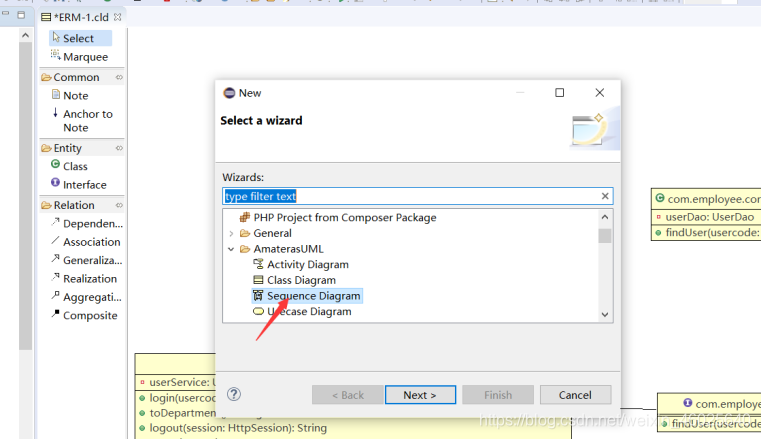
Task: Pin the Common palette drawer
Action: pyautogui.click(x=119, y=78)
